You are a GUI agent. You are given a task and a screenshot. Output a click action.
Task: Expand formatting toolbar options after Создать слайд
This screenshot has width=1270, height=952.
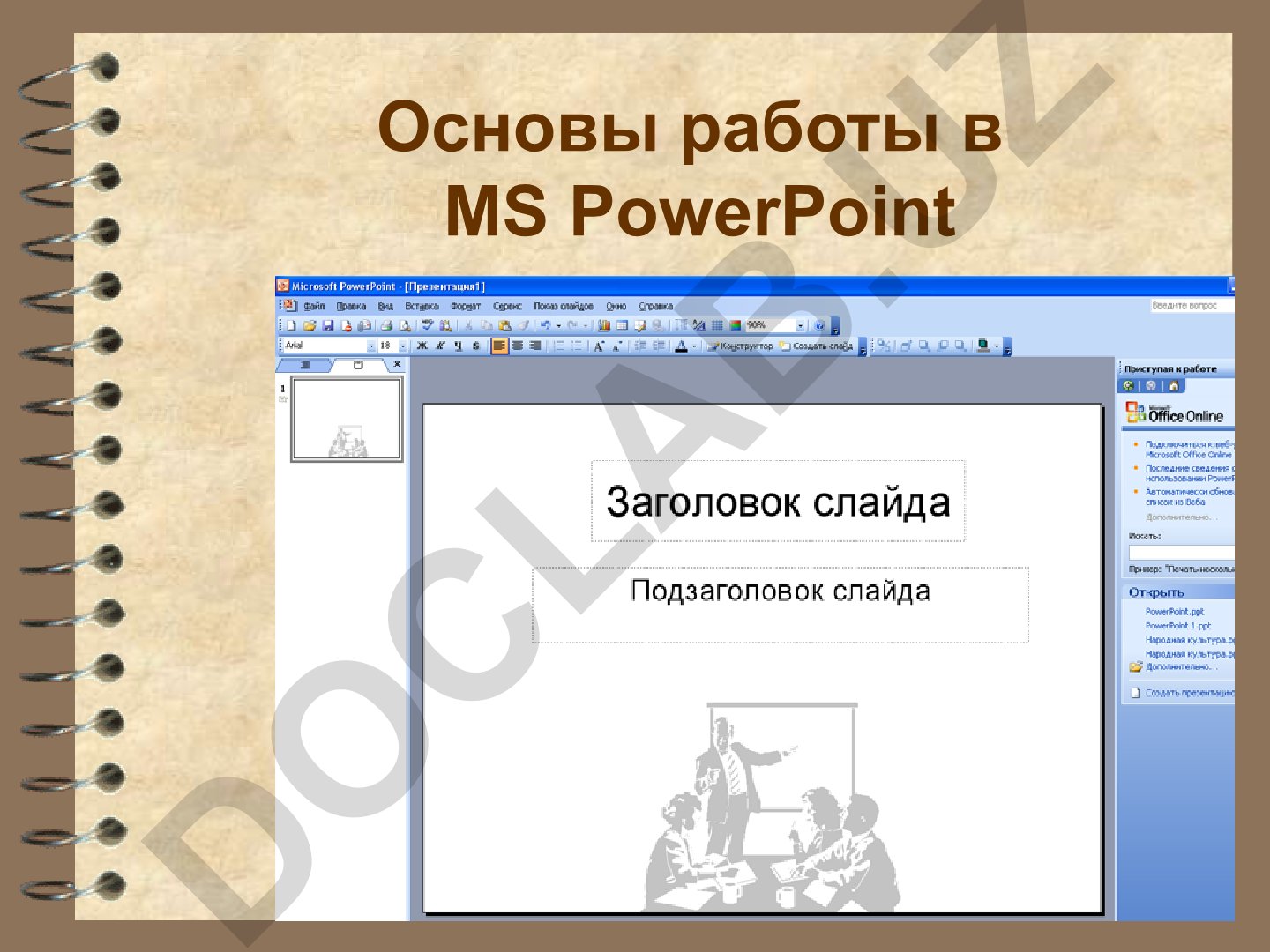[863, 347]
